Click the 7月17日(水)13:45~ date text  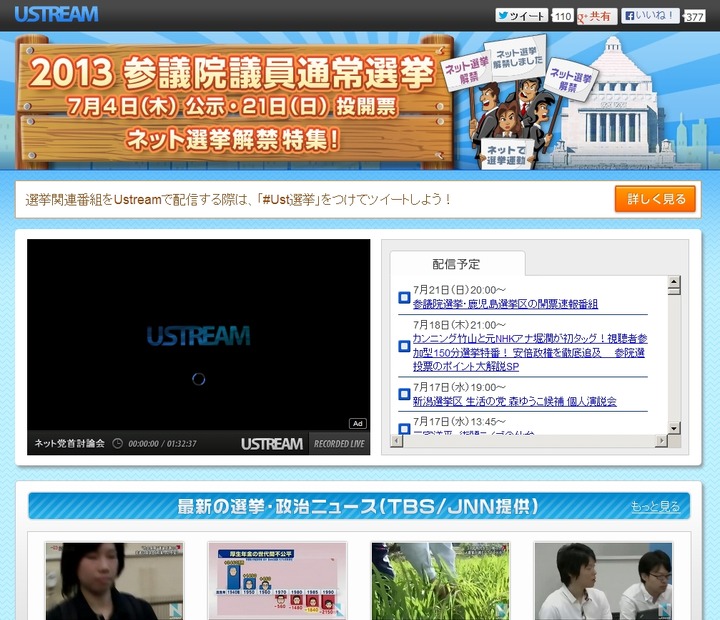pos(459,421)
